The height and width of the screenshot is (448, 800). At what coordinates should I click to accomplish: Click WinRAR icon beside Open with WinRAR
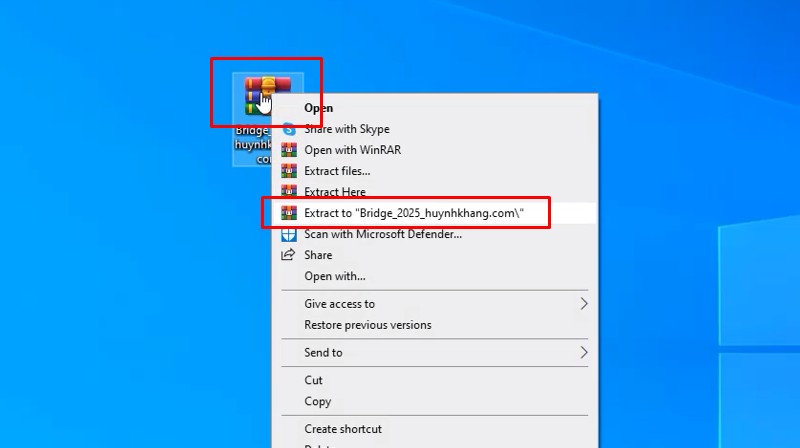click(289, 150)
